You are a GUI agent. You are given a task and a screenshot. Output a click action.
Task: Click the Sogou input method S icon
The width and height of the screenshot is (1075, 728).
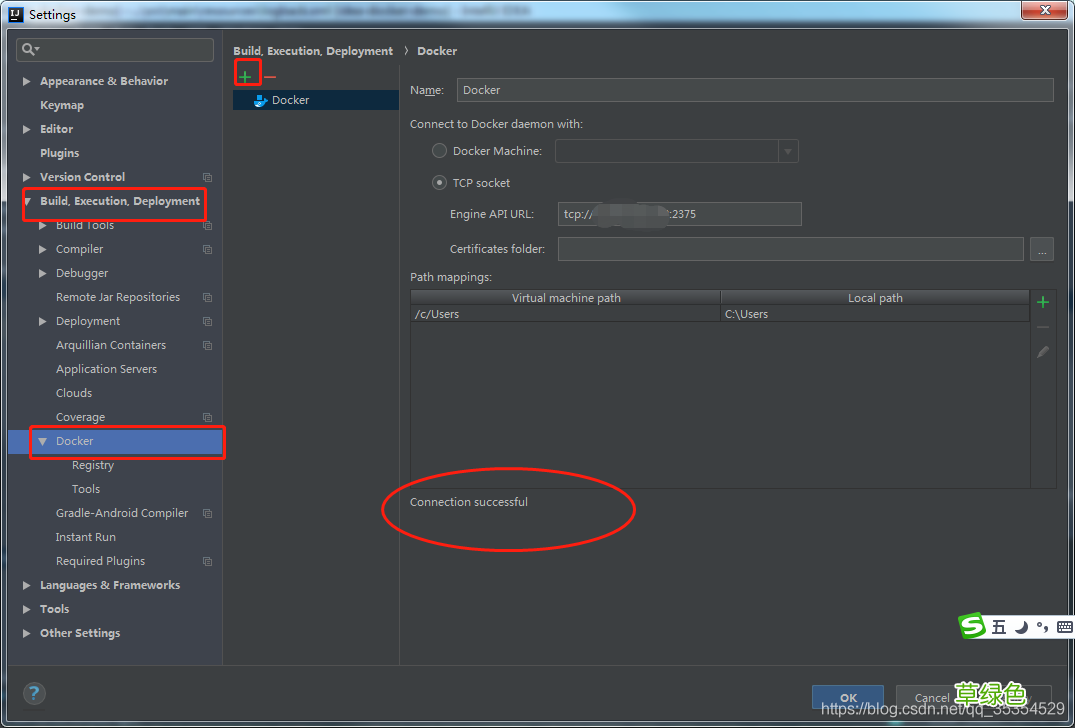pyautogui.click(x=972, y=627)
